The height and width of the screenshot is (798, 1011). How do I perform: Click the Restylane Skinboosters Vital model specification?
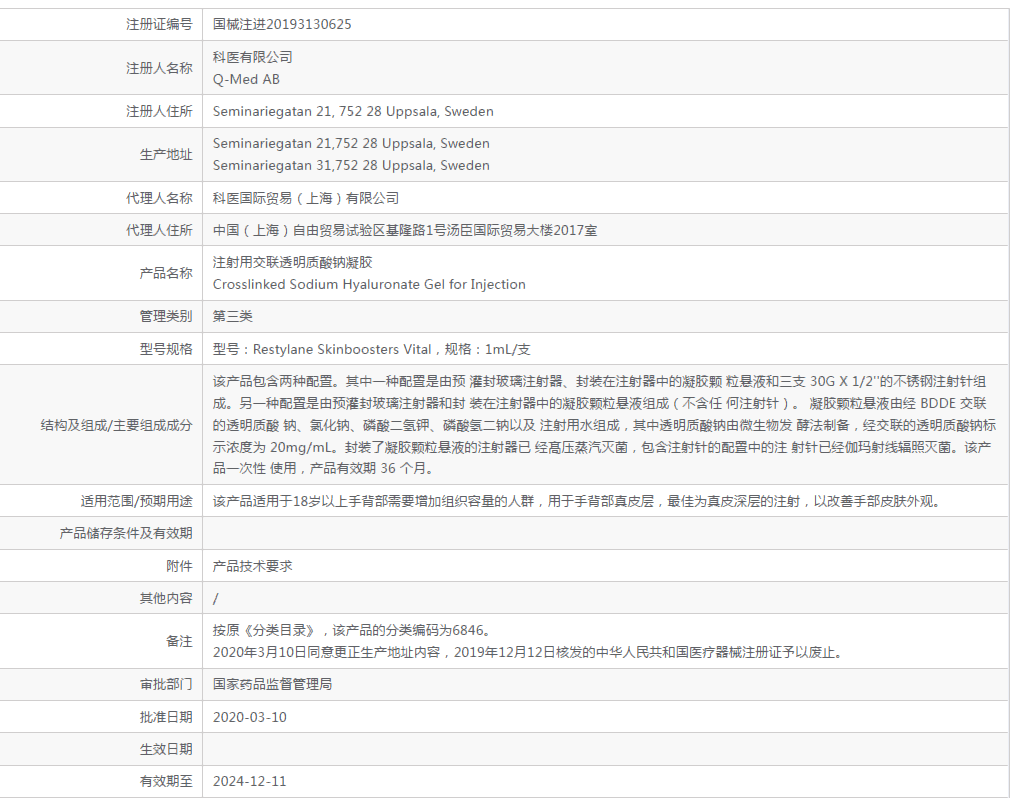point(371,349)
